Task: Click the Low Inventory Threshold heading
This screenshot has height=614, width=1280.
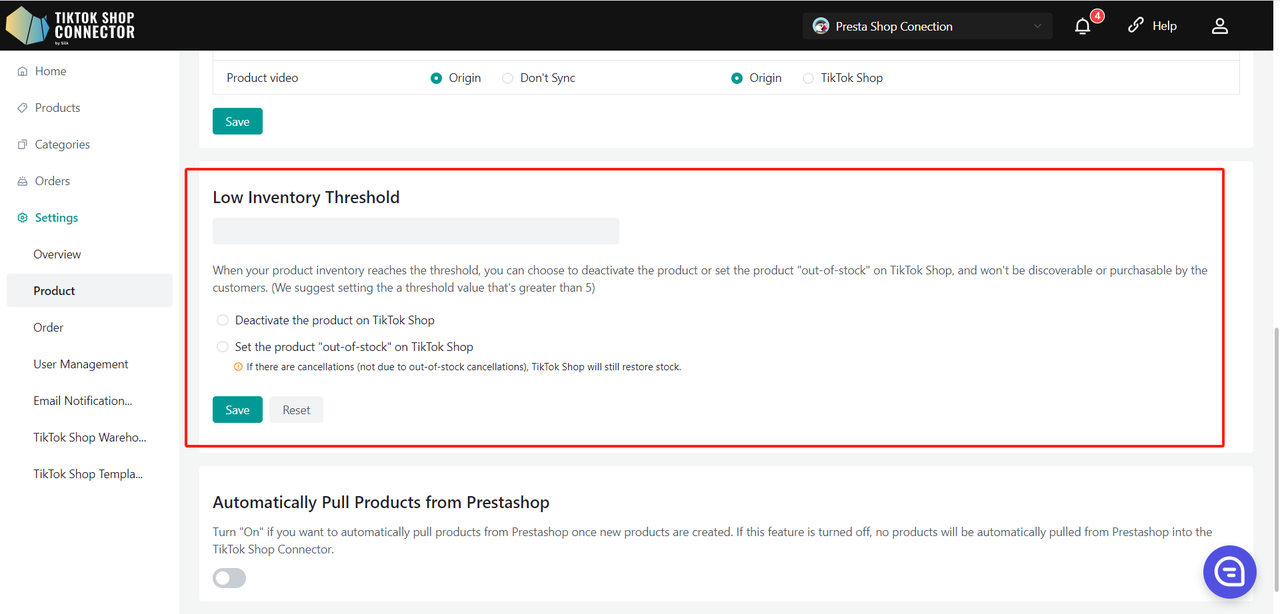Action: tap(306, 198)
